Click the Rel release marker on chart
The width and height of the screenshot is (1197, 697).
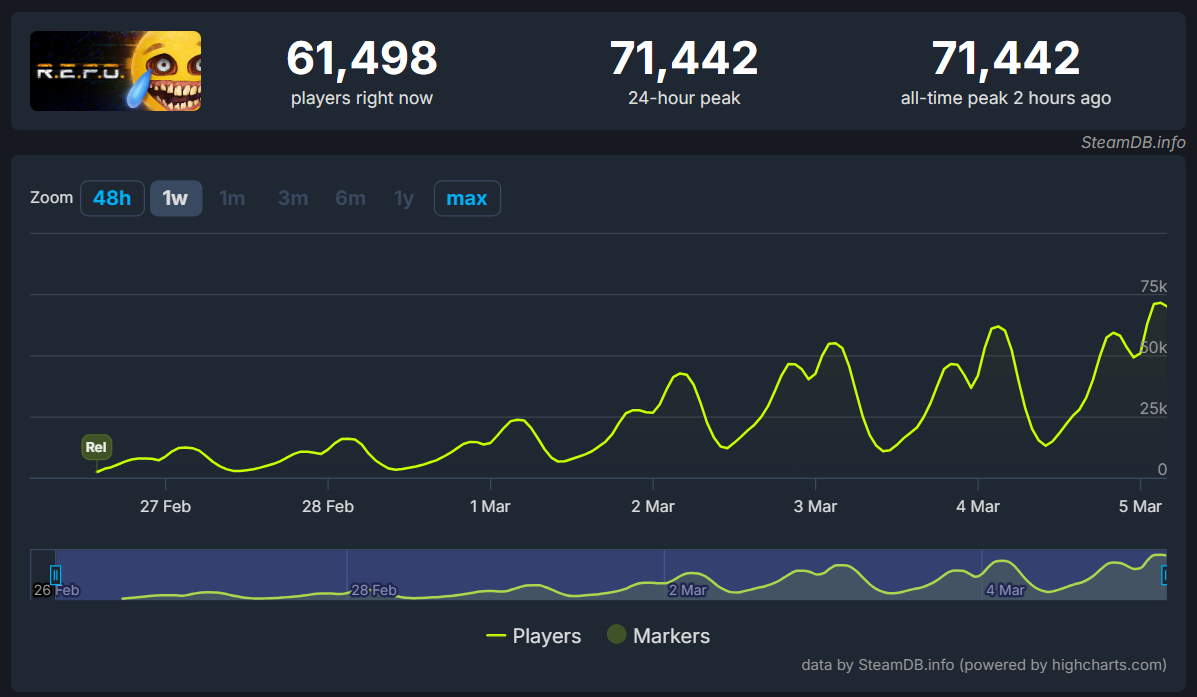[96, 447]
